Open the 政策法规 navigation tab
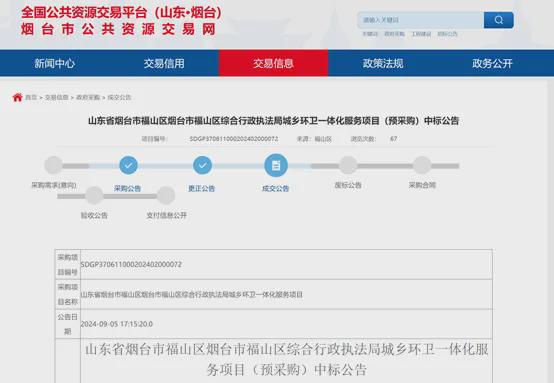The height and width of the screenshot is (383, 554). (383, 64)
